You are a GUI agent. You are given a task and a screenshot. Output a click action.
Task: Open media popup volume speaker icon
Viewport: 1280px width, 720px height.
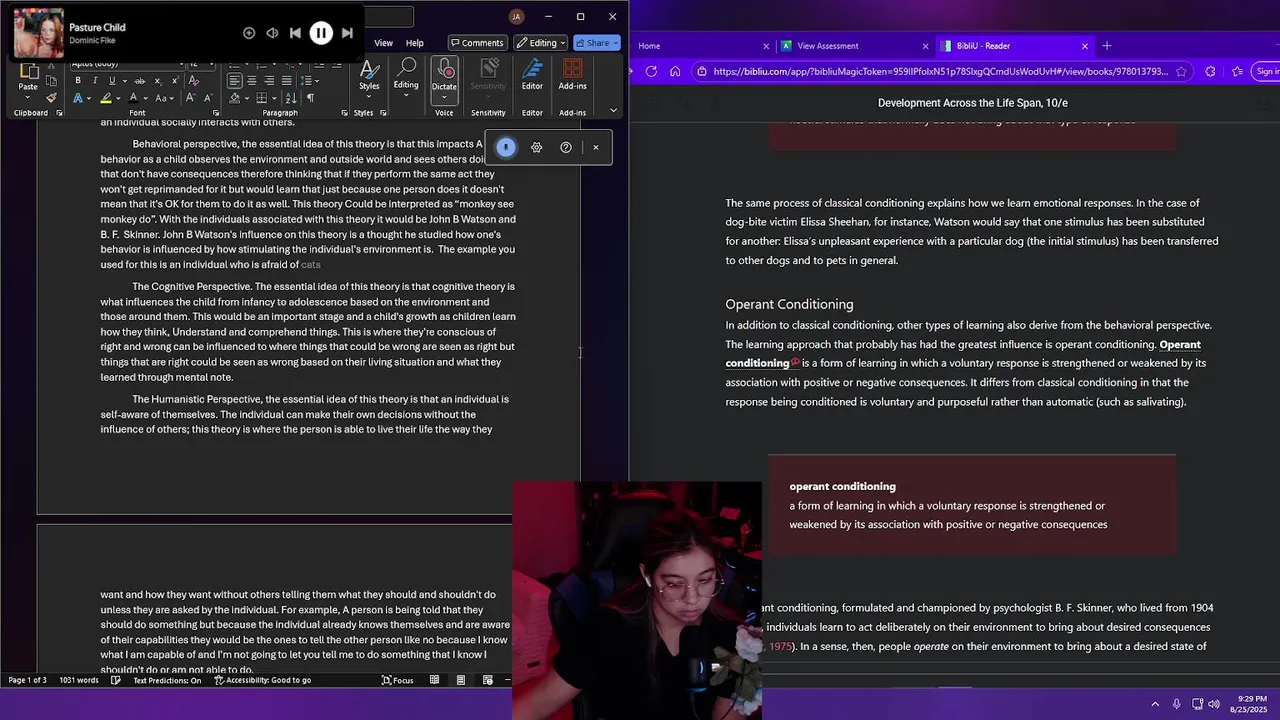[x=272, y=33]
